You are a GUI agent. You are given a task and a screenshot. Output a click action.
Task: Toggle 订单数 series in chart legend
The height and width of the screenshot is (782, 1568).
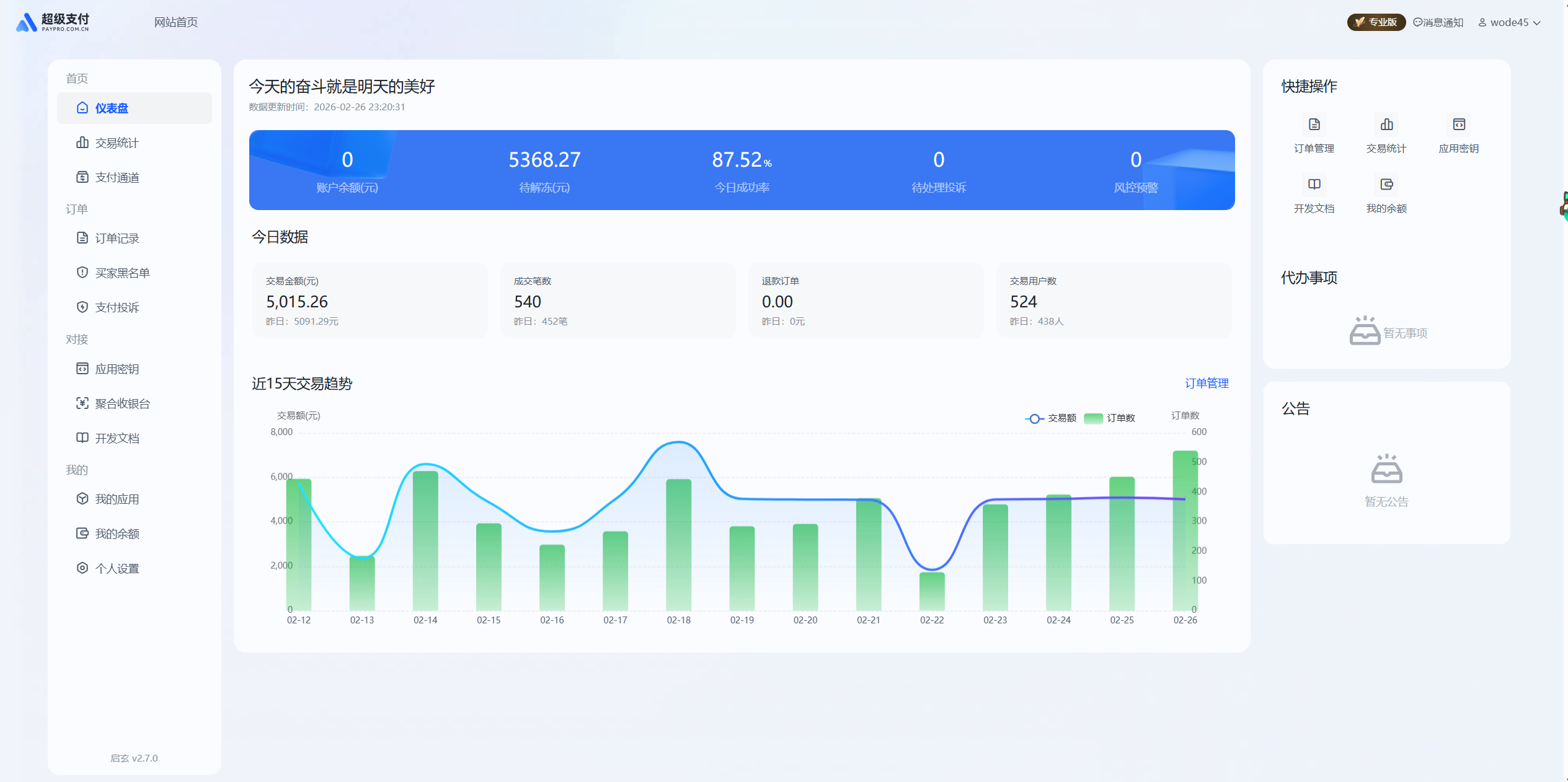pyautogui.click(x=1110, y=418)
